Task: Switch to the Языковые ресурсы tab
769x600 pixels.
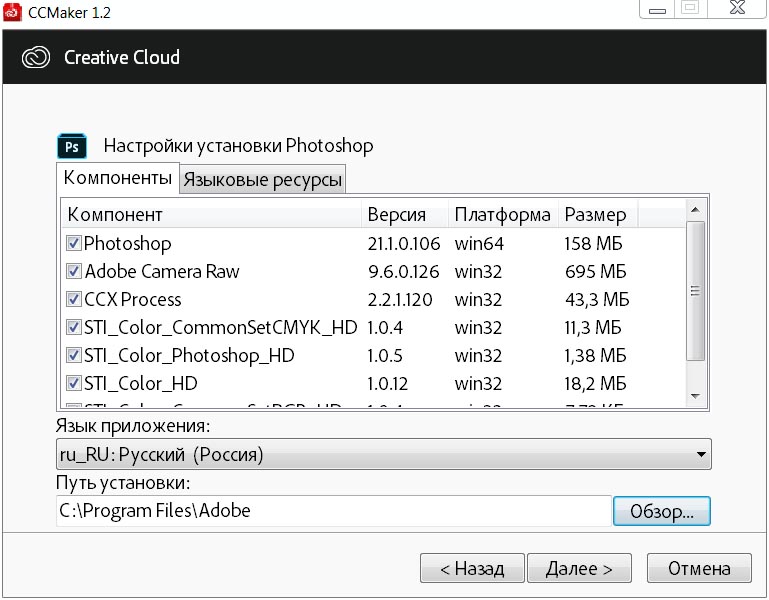Action: pos(262,180)
